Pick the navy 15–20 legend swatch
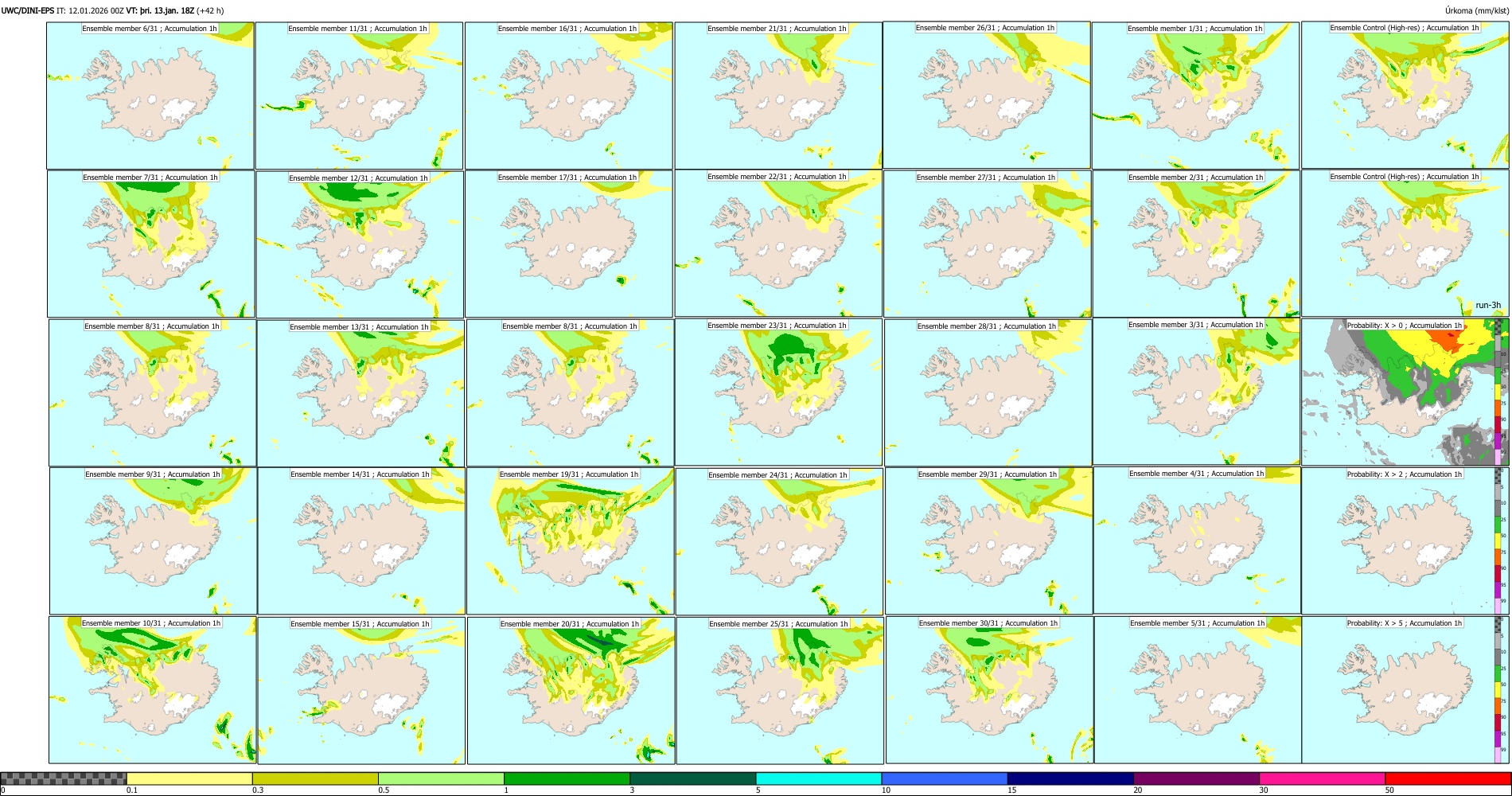Image resolution: width=1512 pixels, height=796 pixels. (x=1070, y=778)
